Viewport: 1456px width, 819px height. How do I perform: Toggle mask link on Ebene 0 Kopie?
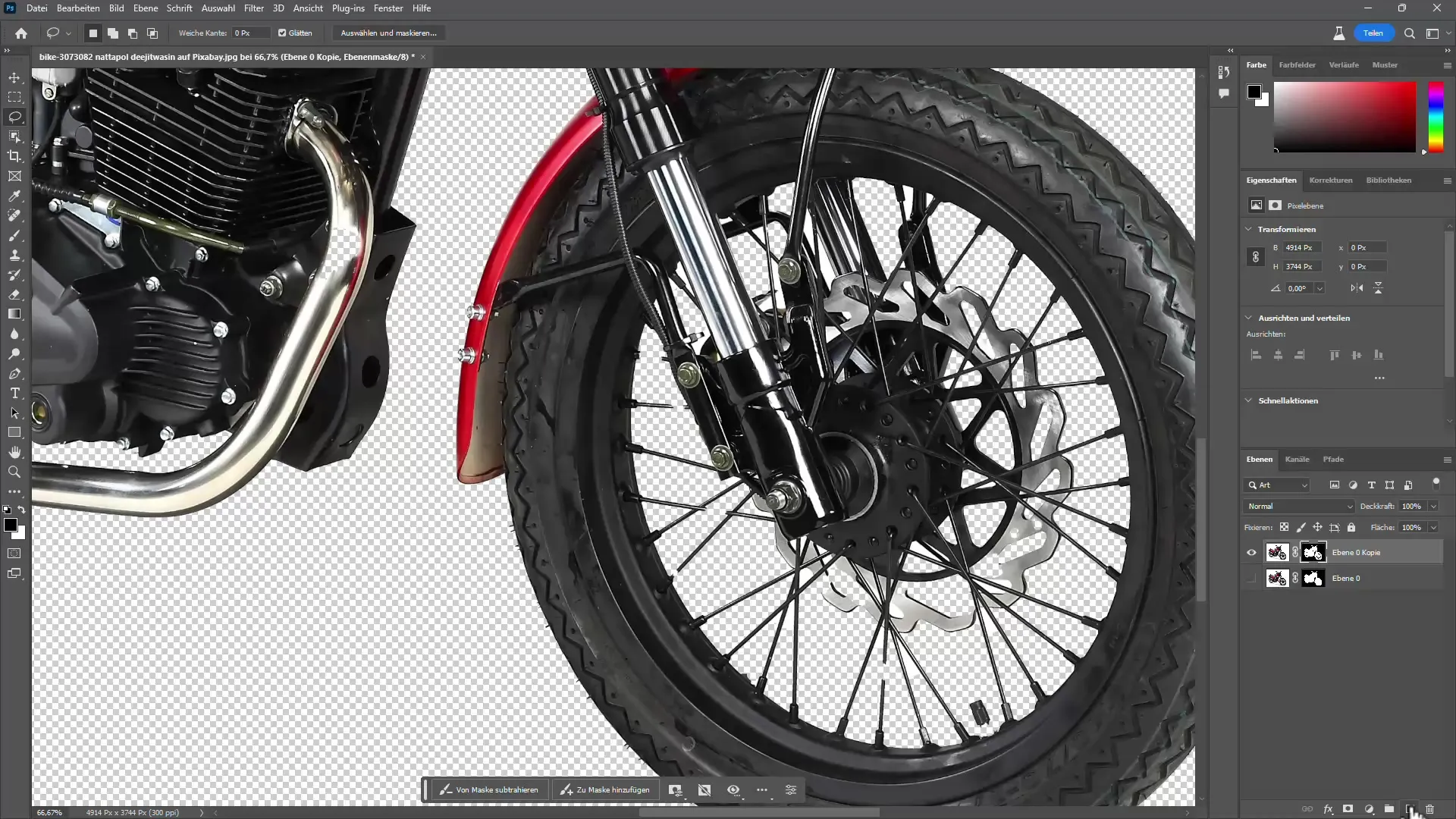[x=1295, y=553]
